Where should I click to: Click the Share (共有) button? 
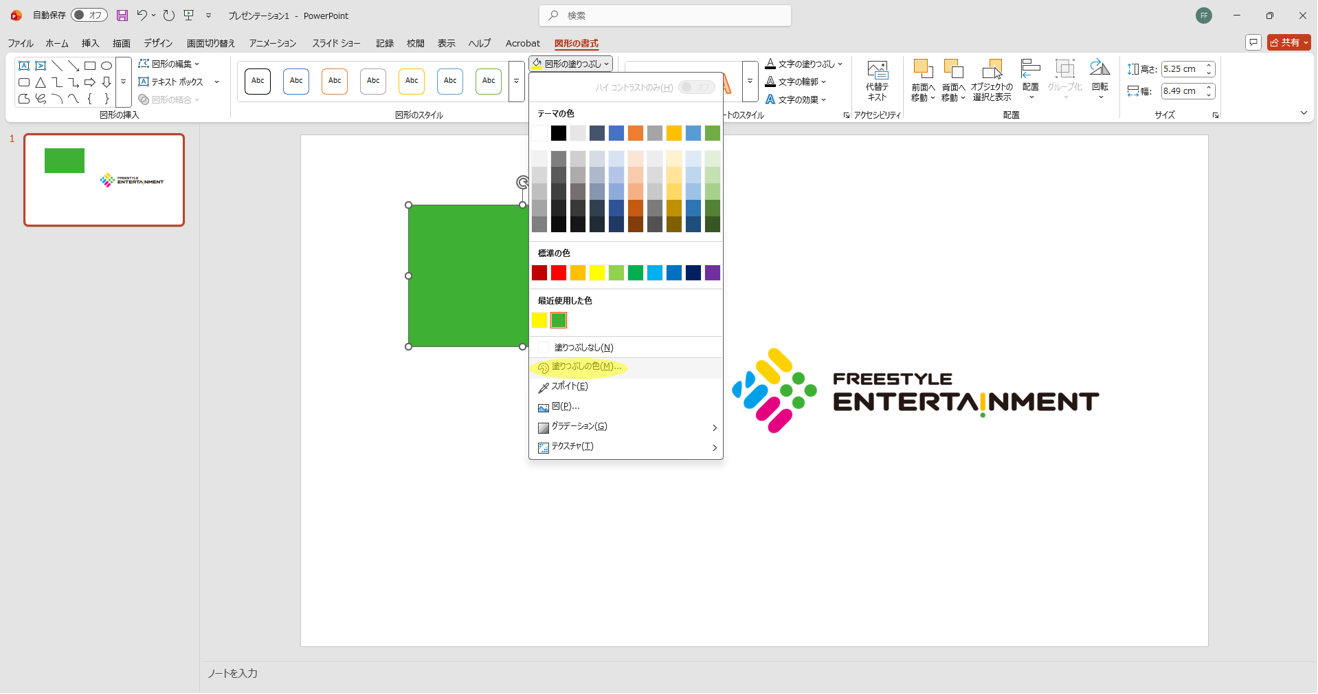click(x=1288, y=43)
